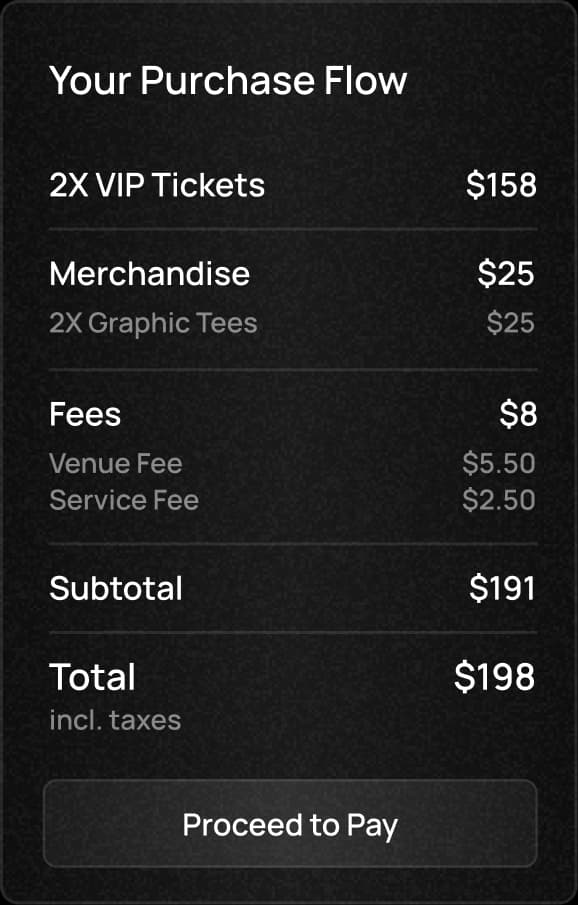Viewport: 578px width, 905px height.
Task: Click the Merchandise $25 total amount
Action: pos(506,274)
